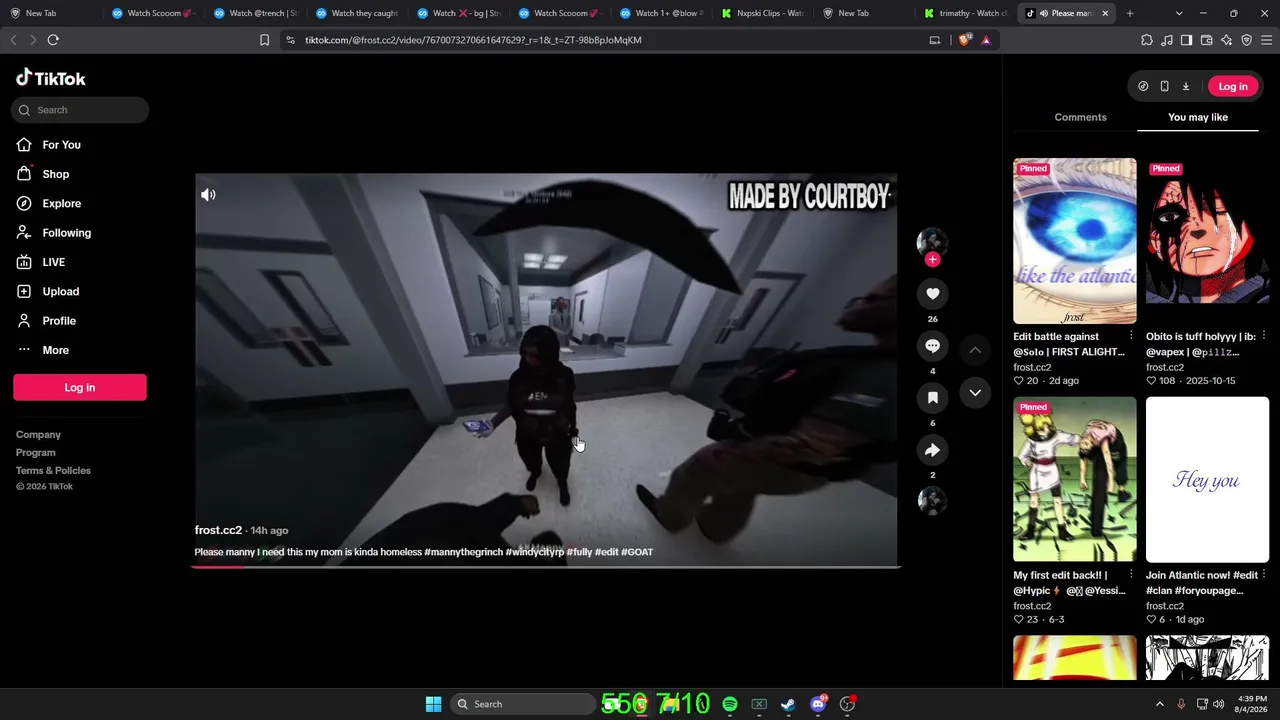
Task: Open Leo AI sparkle icon
Action: [x=1226, y=40]
